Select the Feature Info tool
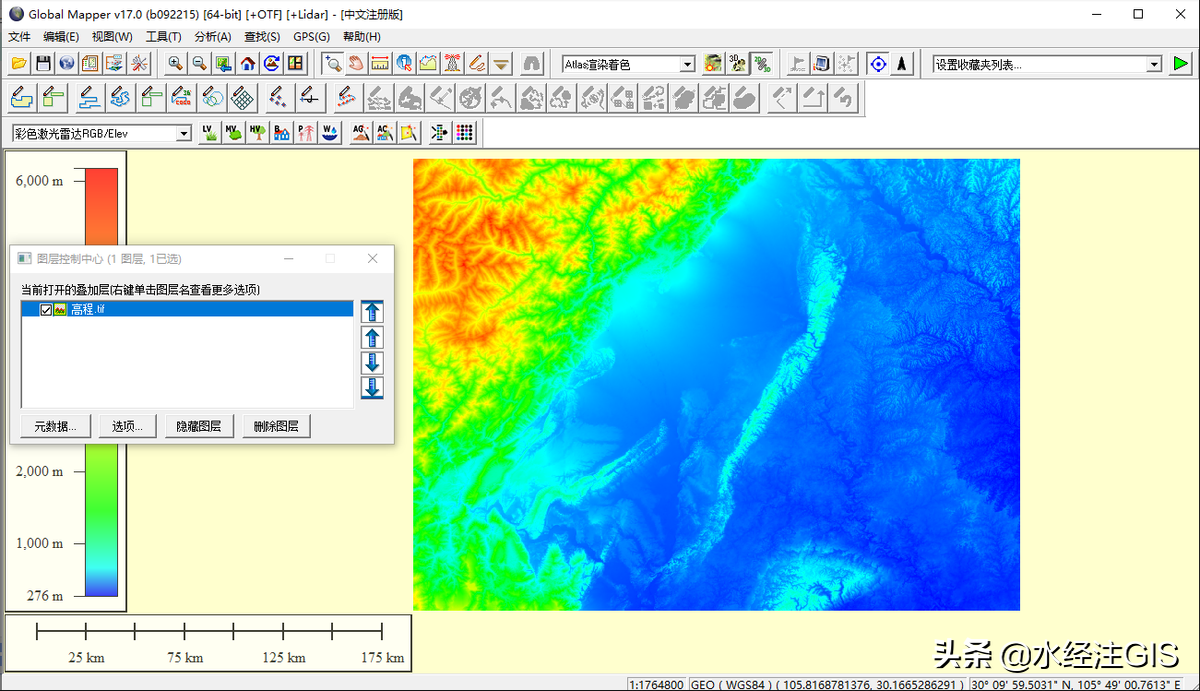1200x691 pixels. point(404,63)
